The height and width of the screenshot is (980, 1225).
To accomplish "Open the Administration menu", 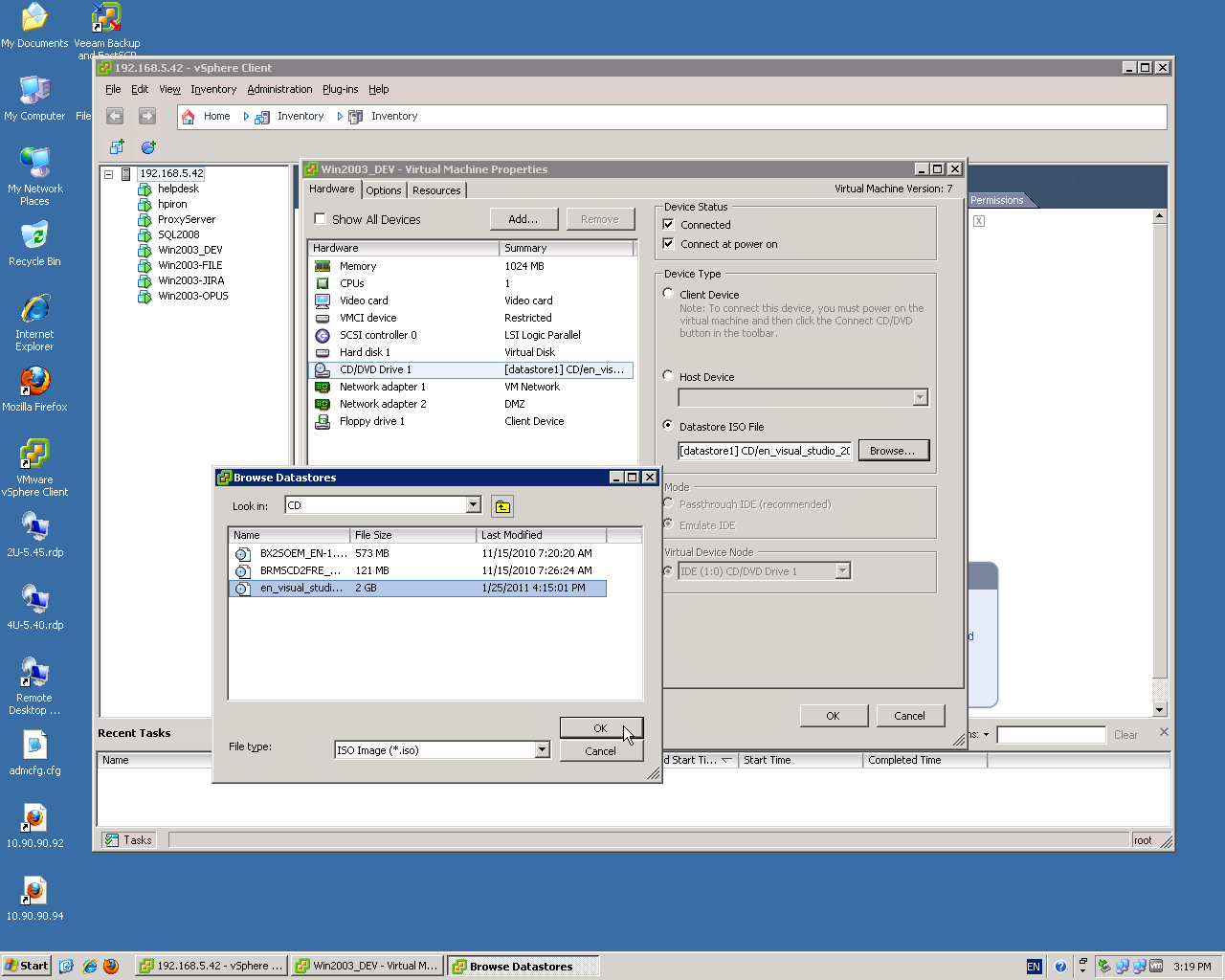I will (x=279, y=90).
